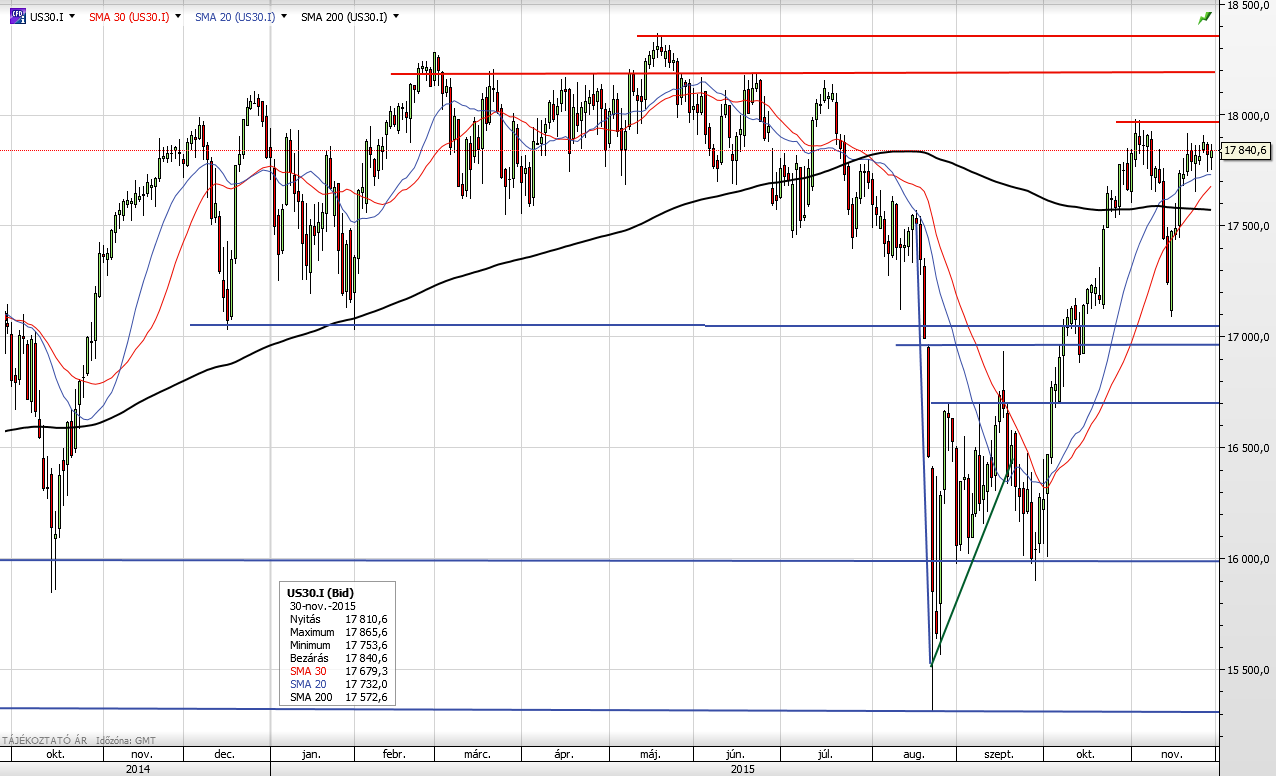The height and width of the screenshot is (776, 1276).
Task: Click the SMA 30 17 679,3 row
Action: 338,671
